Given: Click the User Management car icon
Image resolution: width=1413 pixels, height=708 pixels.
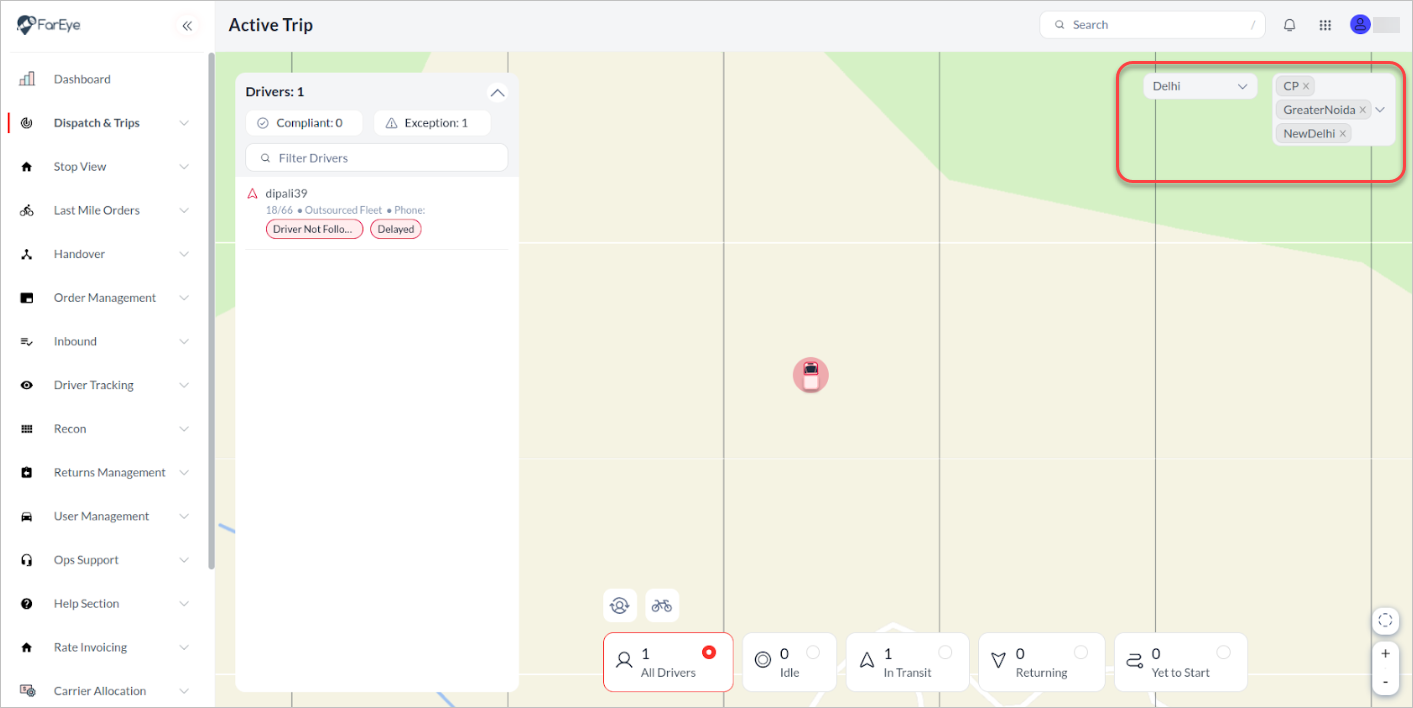Looking at the screenshot, I should coord(27,516).
